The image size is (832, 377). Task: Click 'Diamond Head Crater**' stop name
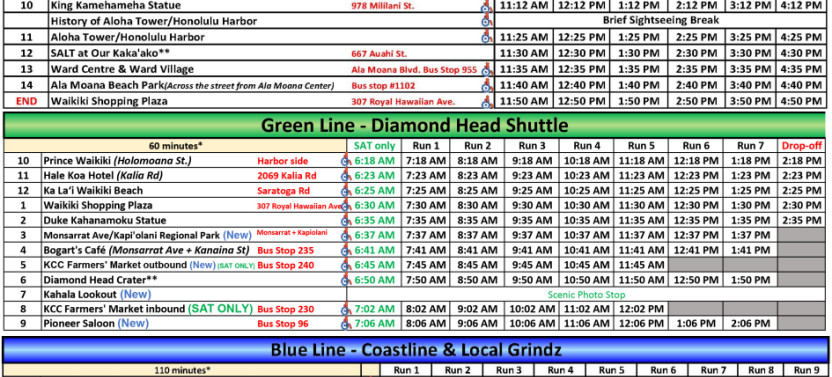coord(101,279)
